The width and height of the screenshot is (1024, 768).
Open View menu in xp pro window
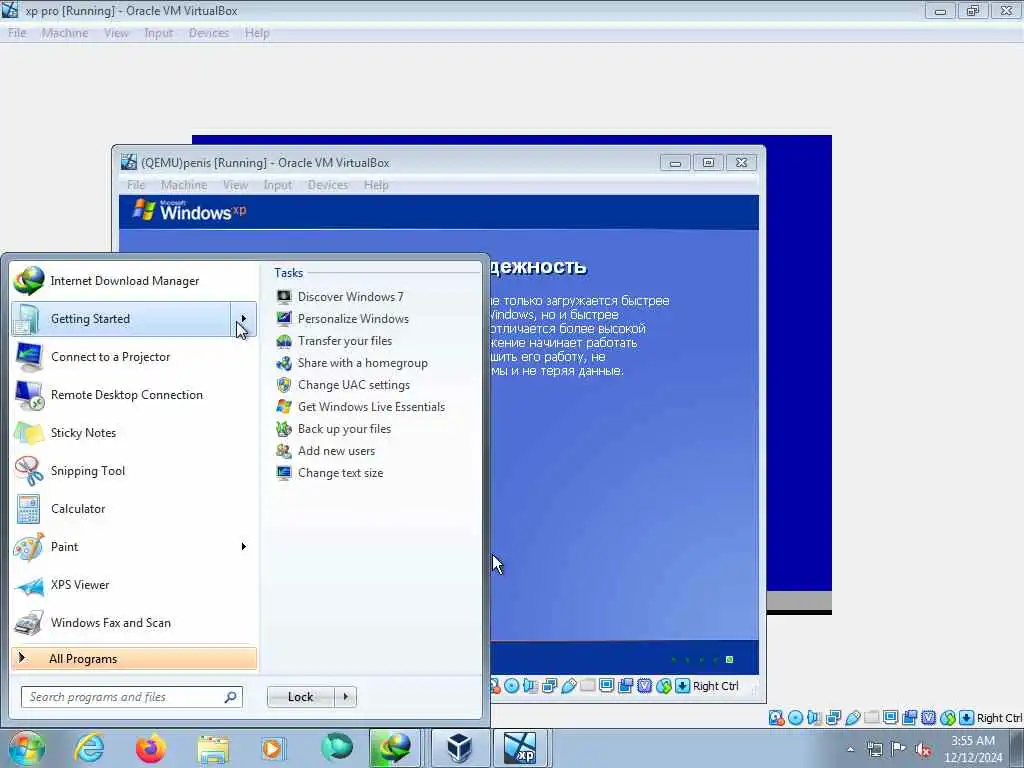(x=116, y=33)
